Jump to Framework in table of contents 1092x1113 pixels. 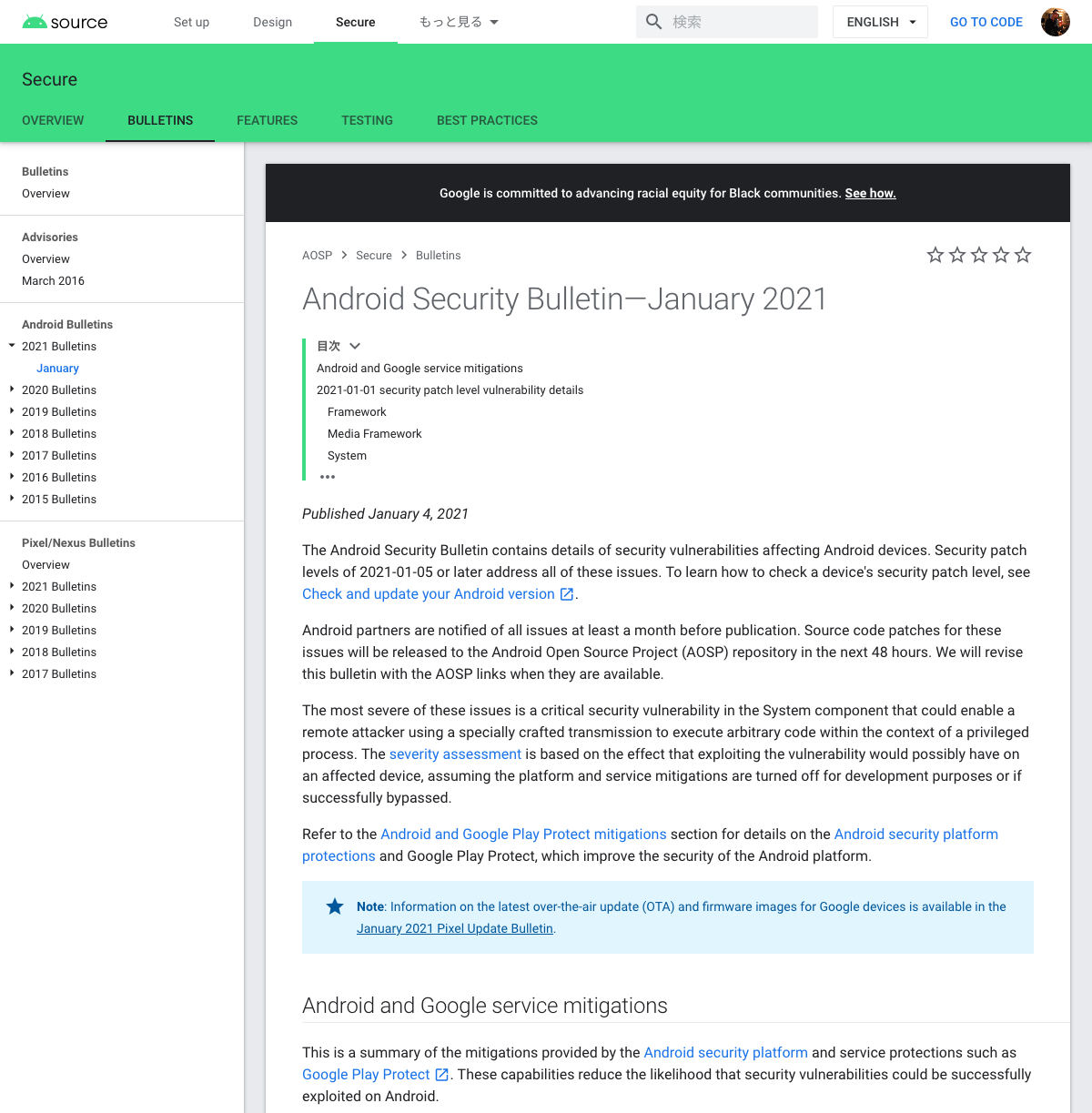(x=357, y=412)
